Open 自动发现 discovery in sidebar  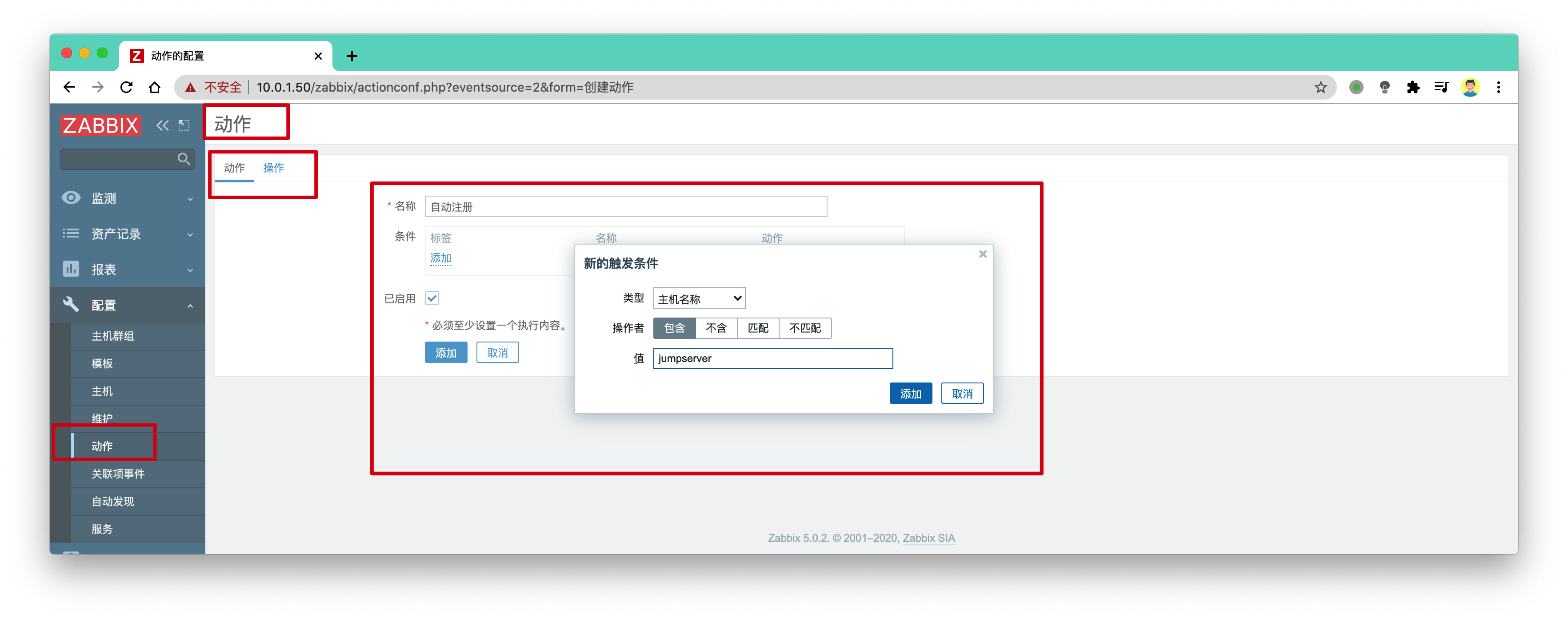138,501
